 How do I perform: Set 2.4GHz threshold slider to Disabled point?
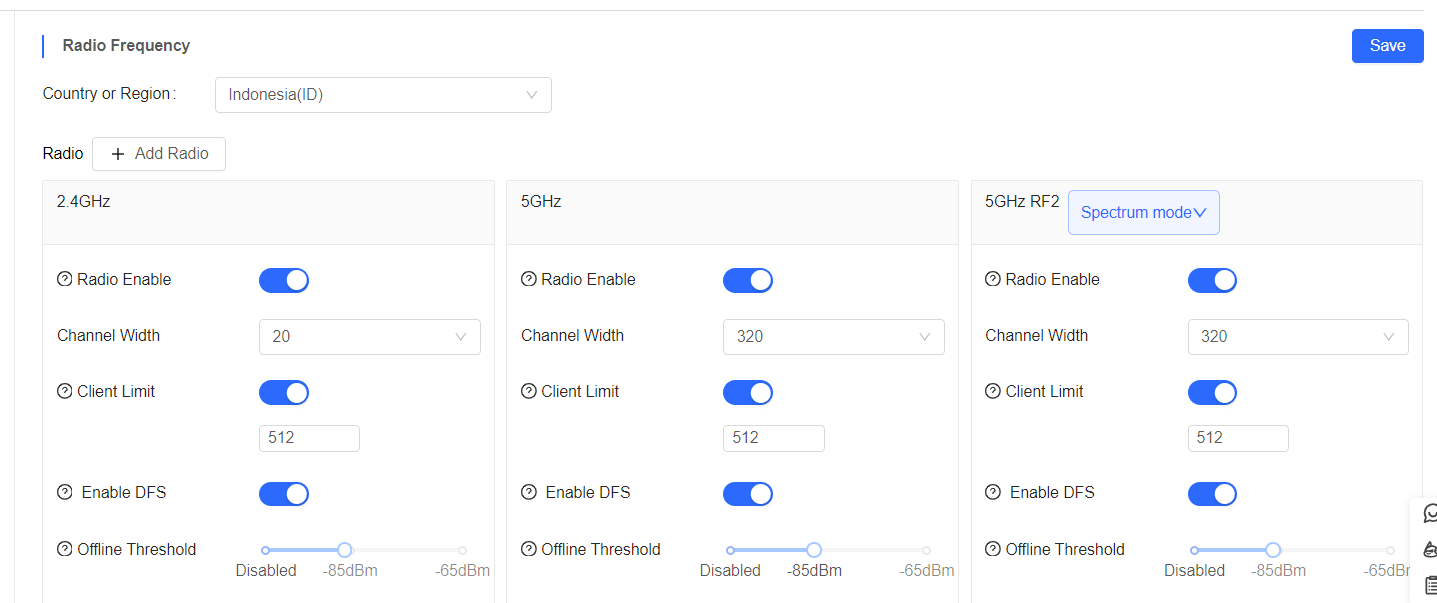coord(265,550)
